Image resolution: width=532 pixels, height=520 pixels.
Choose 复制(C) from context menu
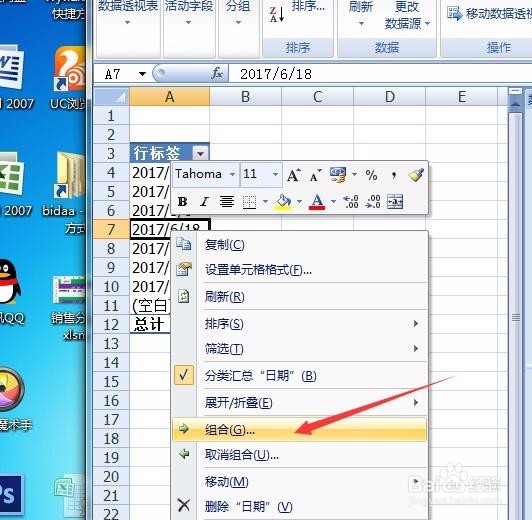299,245
